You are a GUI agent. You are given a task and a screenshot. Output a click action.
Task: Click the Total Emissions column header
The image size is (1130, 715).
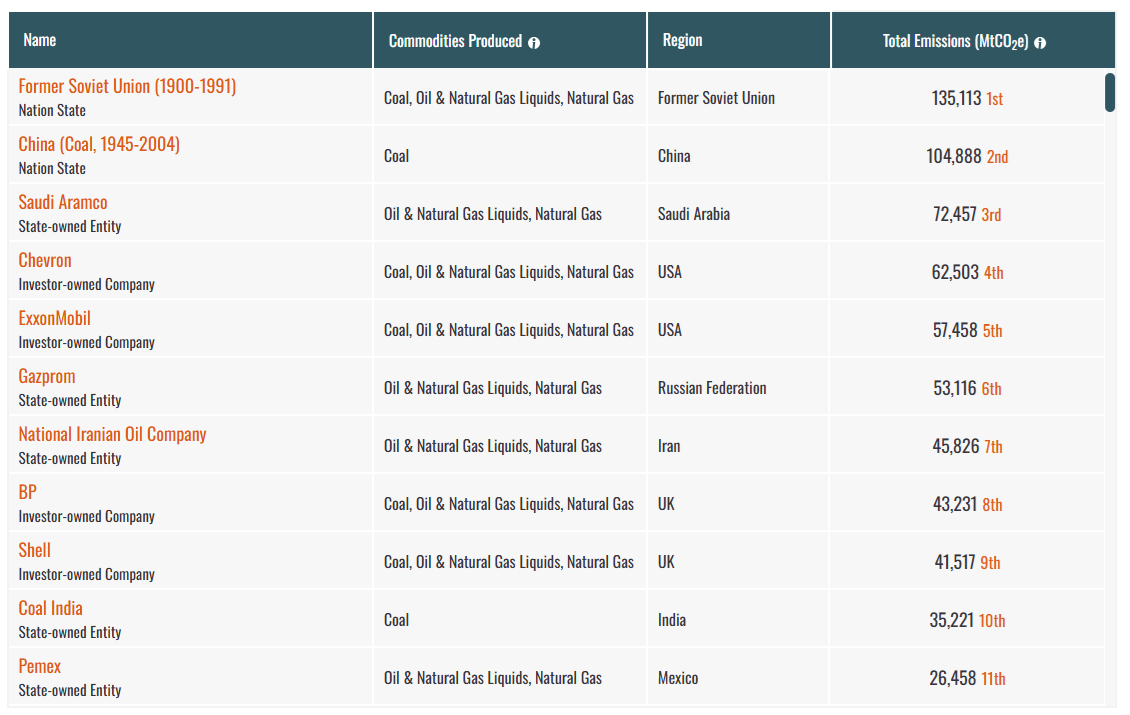[955, 41]
